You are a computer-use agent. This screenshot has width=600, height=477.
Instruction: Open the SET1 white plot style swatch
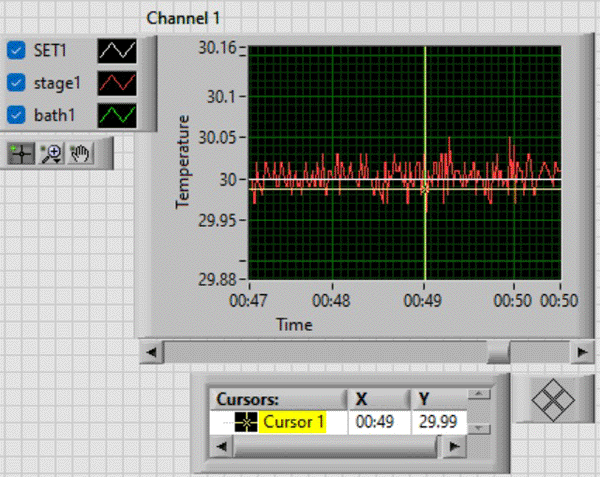[x=117, y=50]
